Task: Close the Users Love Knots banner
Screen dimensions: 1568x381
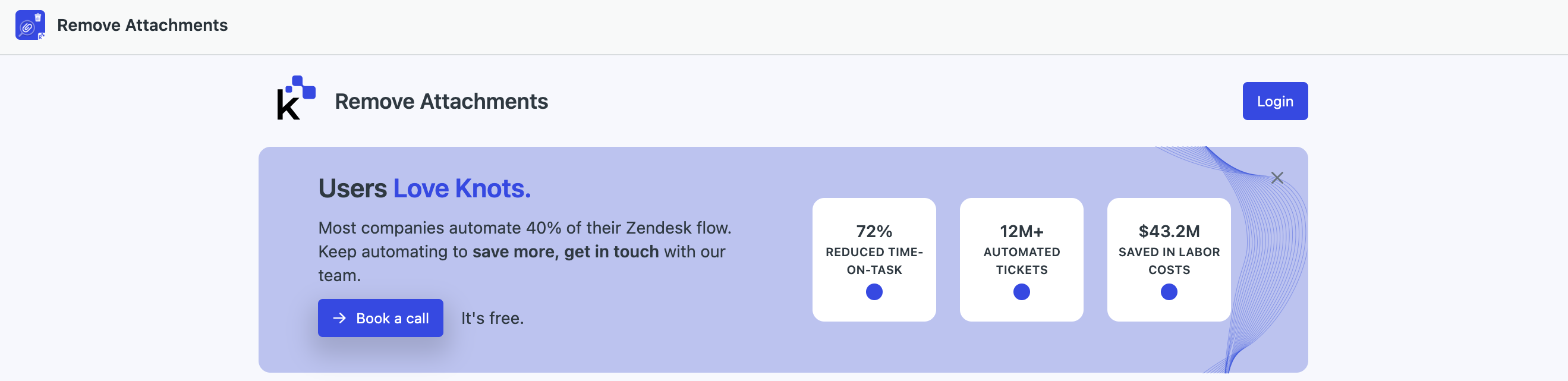Action: click(1277, 178)
